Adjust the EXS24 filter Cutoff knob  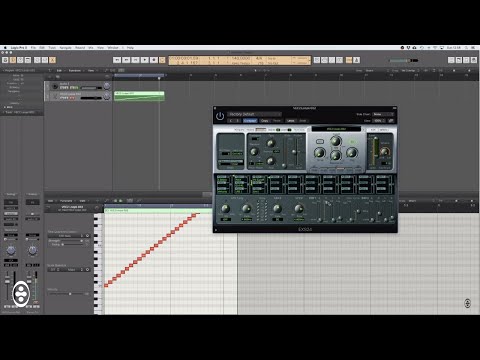336,141
